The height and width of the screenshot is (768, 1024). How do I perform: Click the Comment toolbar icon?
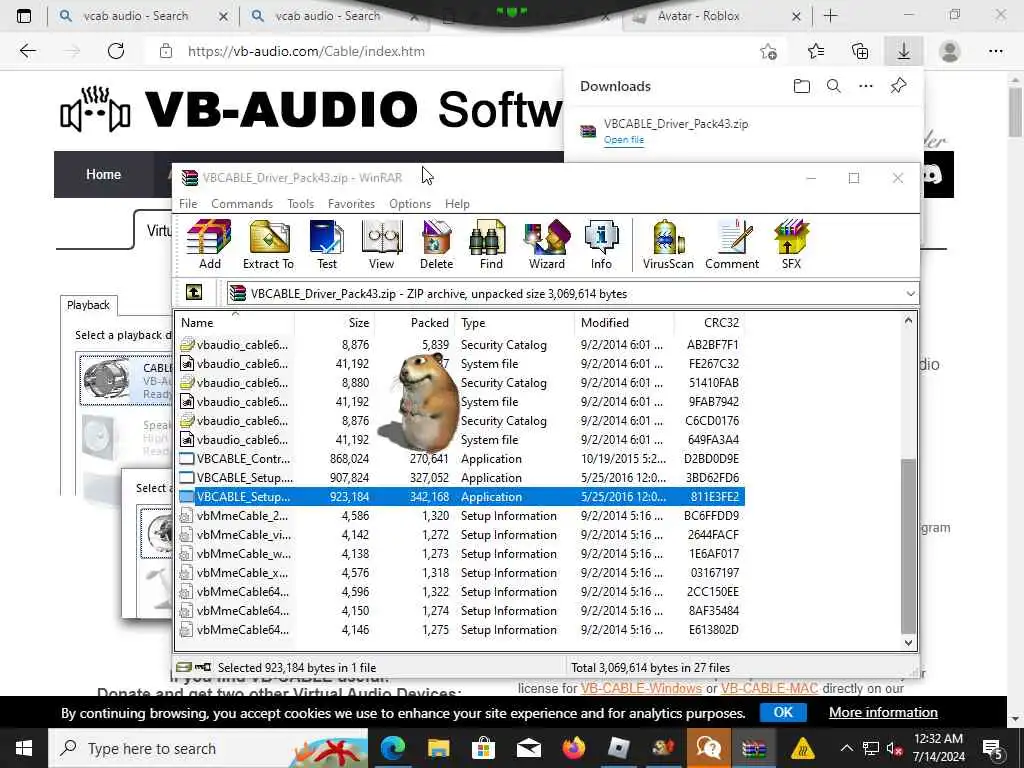[732, 244]
